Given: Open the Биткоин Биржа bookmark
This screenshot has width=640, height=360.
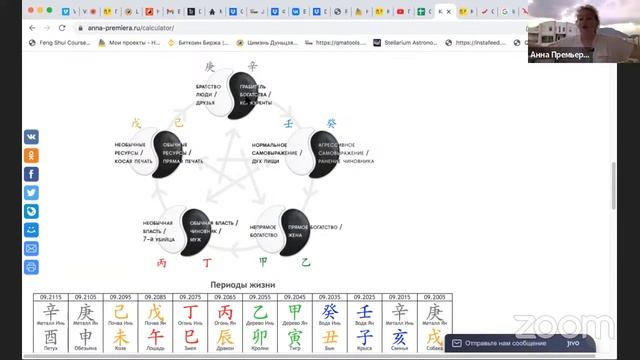Looking at the screenshot, I should pos(199,42).
